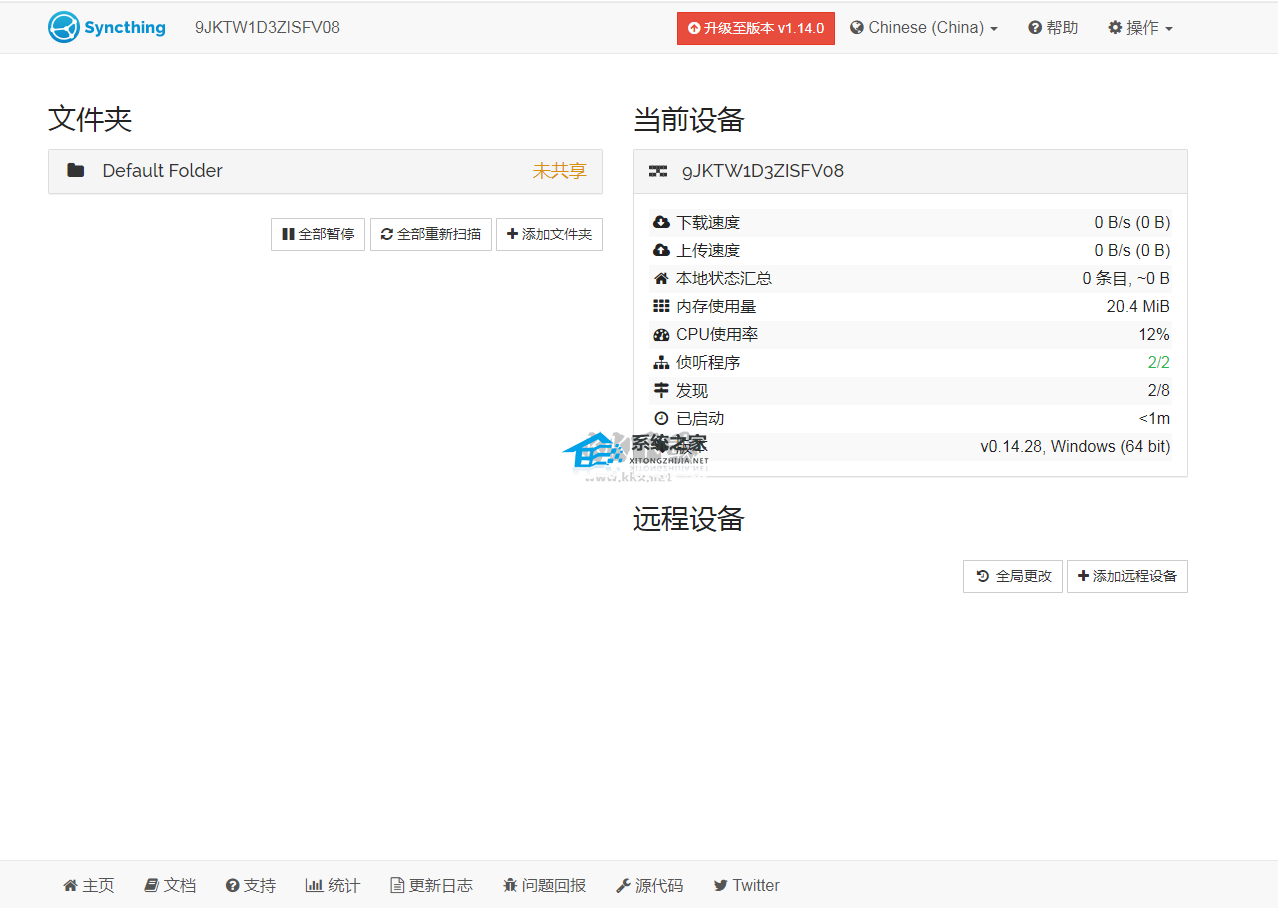Open the 操作 actions dropdown menu
The width and height of the screenshot is (1278, 908).
1140,28
